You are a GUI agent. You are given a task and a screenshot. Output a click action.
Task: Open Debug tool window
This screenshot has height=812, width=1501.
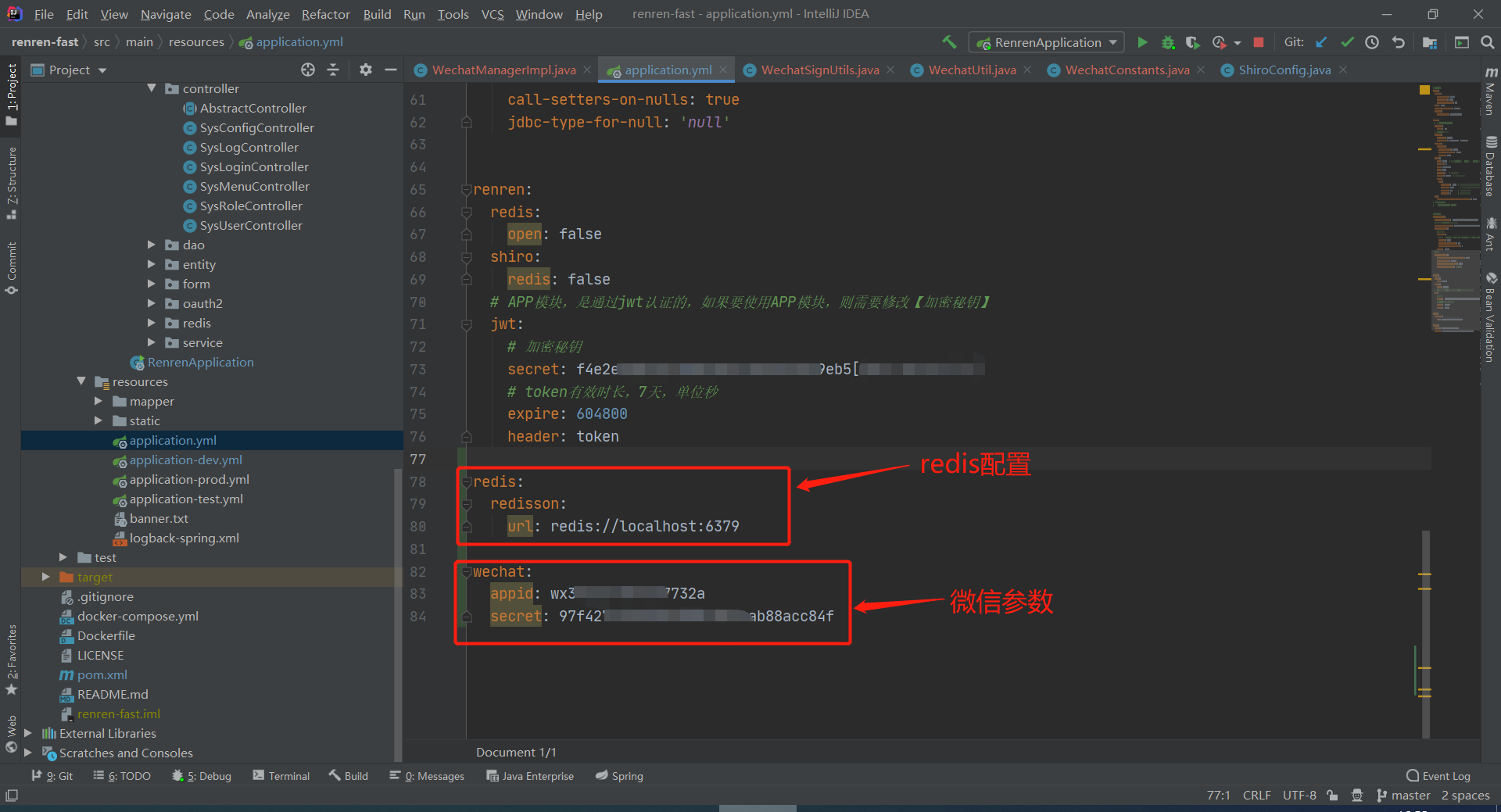(x=202, y=776)
